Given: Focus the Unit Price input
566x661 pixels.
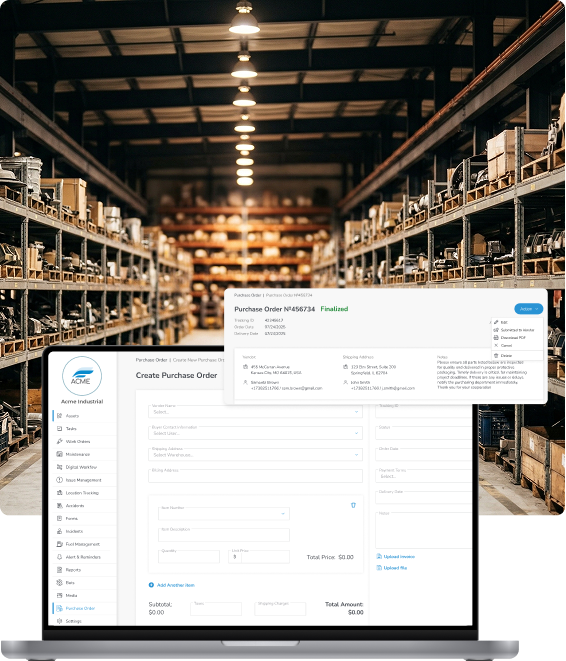Looking at the screenshot, I should coord(259,556).
